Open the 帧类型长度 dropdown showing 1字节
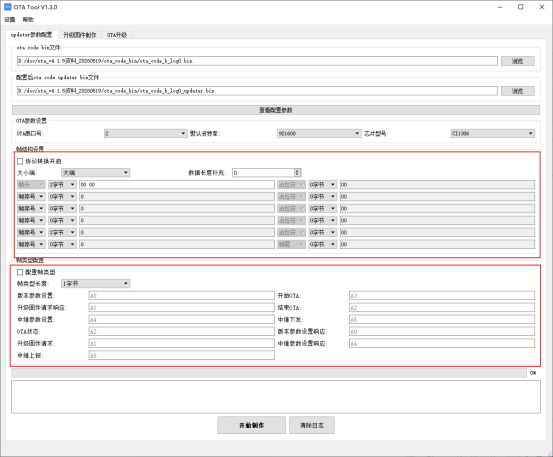Viewport: 553px width, 457px height. [96, 284]
